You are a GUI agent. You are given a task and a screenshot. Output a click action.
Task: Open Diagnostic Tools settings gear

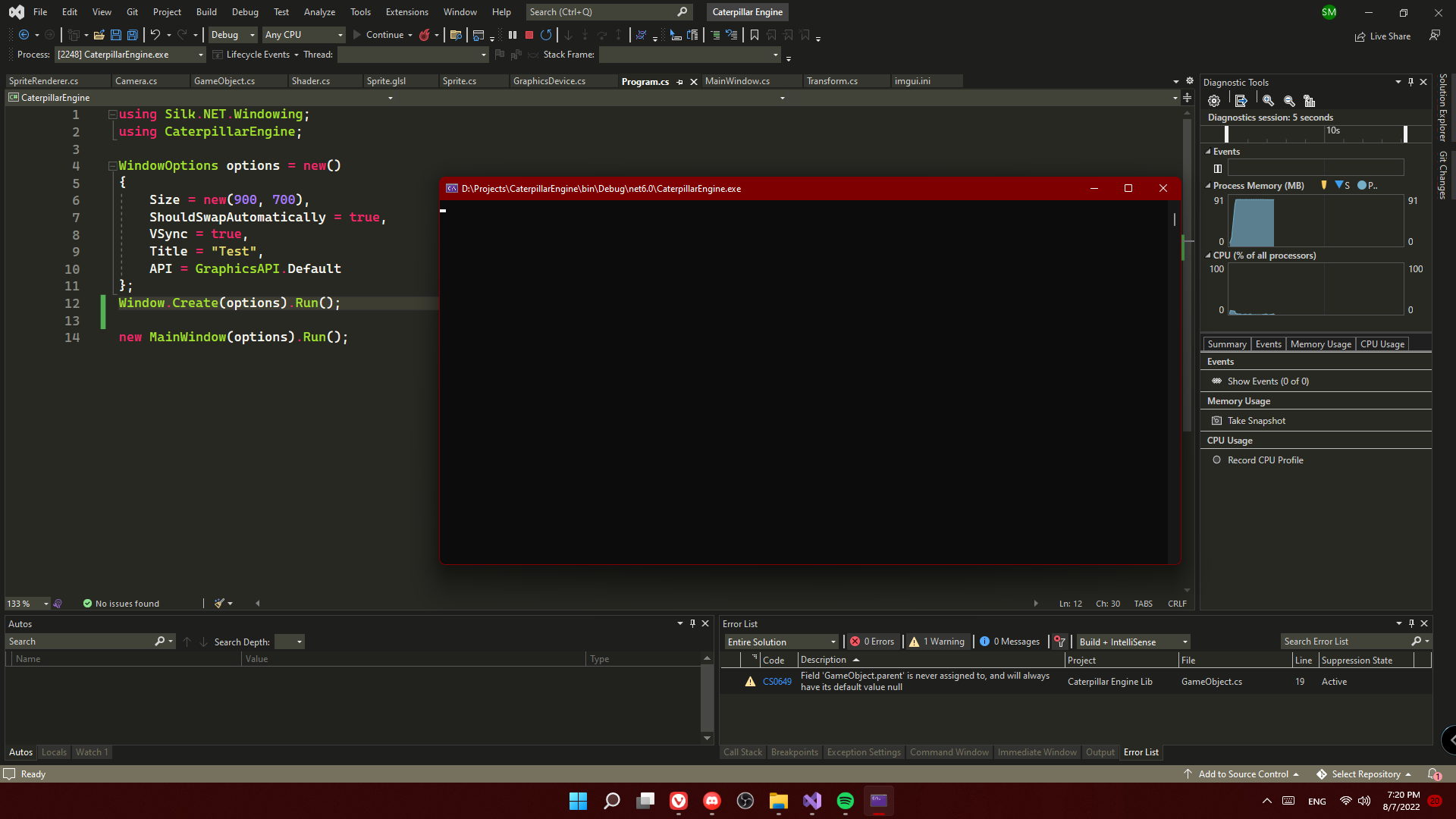pos(1214,101)
